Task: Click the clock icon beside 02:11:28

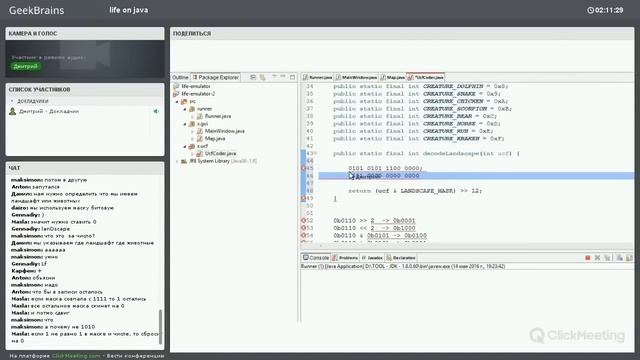Action: click(590, 10)
